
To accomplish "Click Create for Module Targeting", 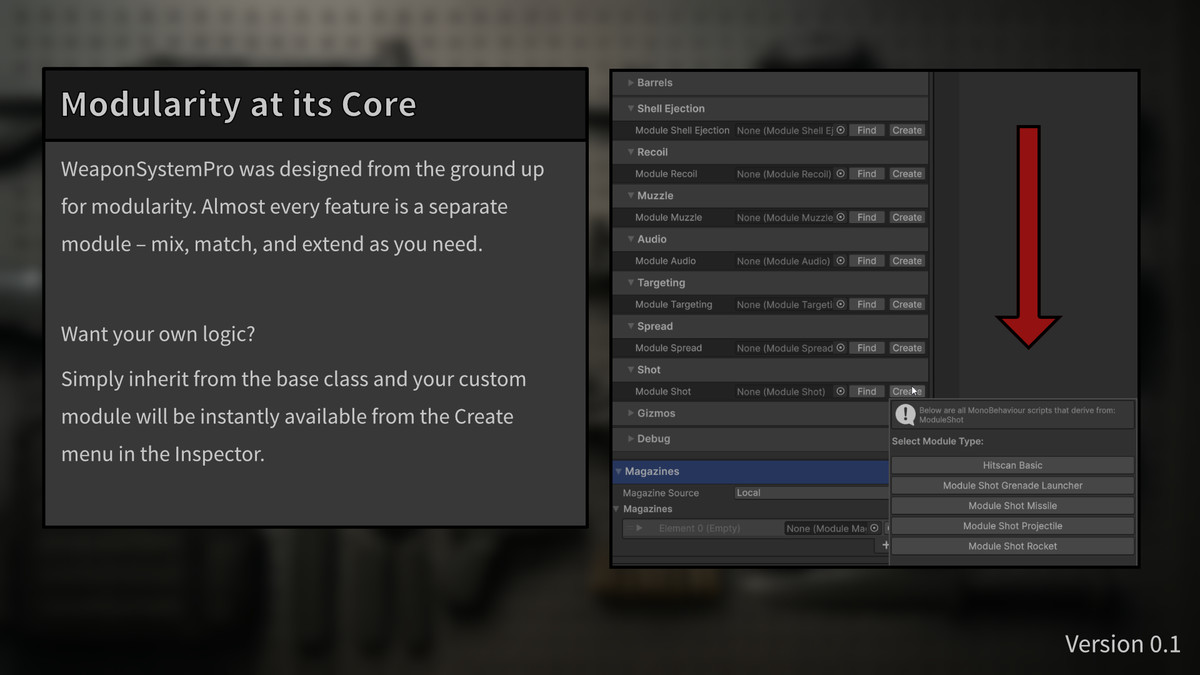I will click(x=907, y=304).
